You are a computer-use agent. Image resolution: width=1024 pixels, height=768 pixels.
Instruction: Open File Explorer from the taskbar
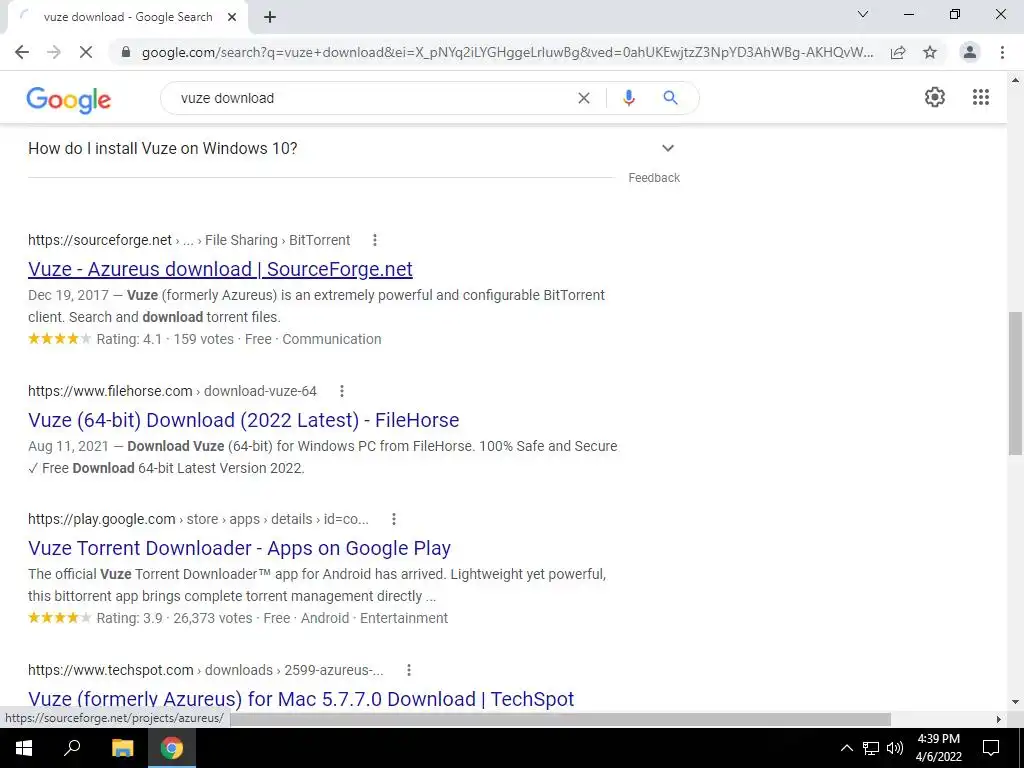tap(122, 748)
